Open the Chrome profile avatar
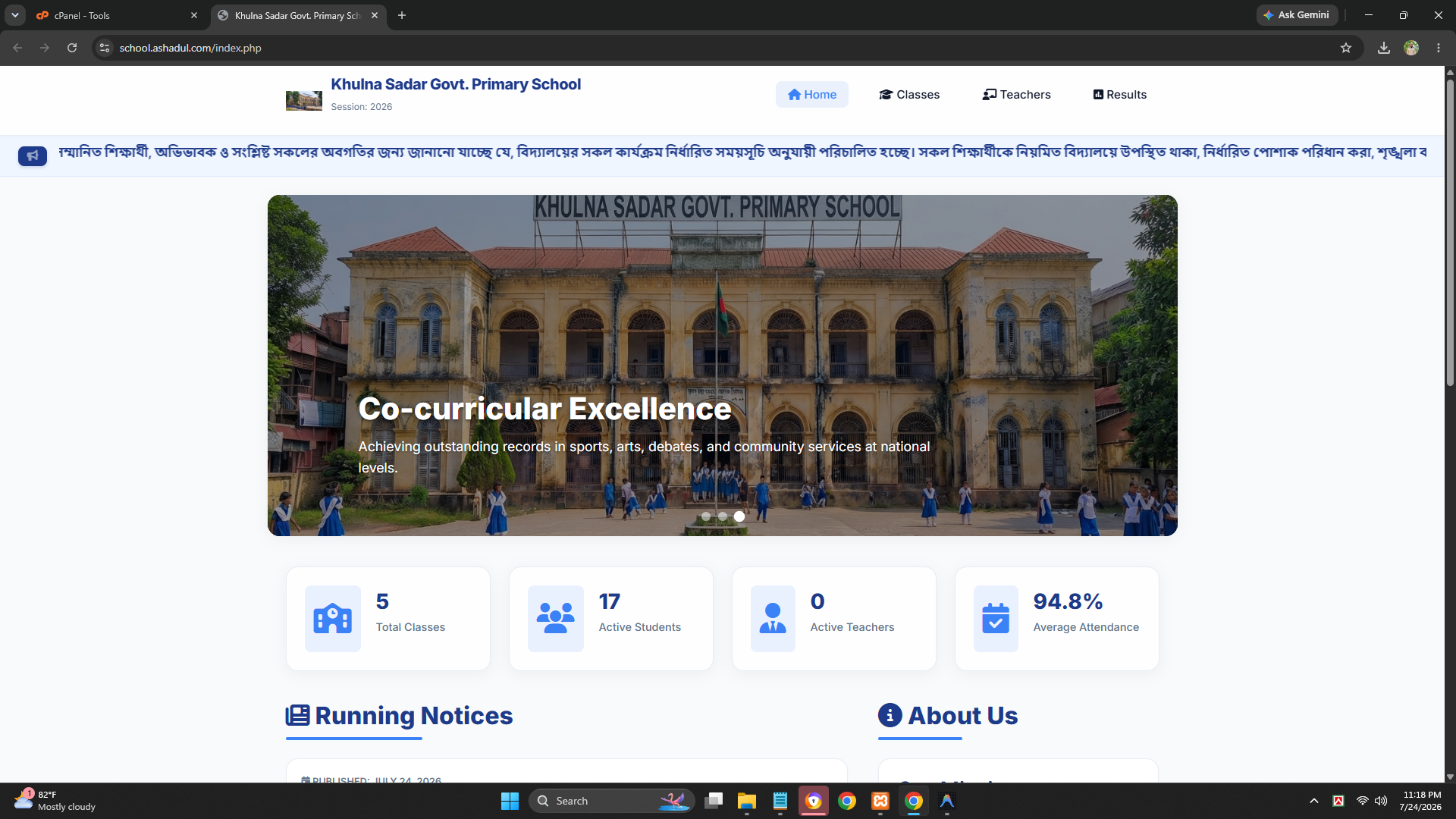1456x819 pixels. tap(1411, 48)
